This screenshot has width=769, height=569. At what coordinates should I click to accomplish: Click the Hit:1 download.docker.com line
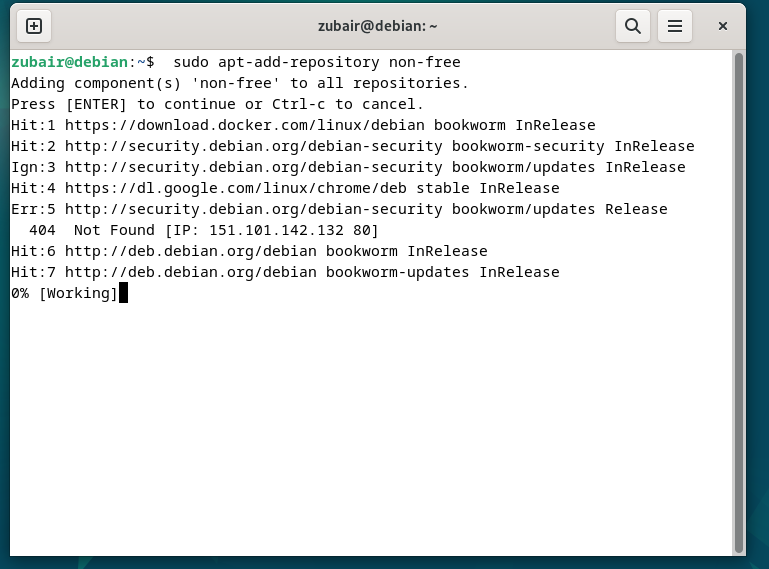(303, 126)
